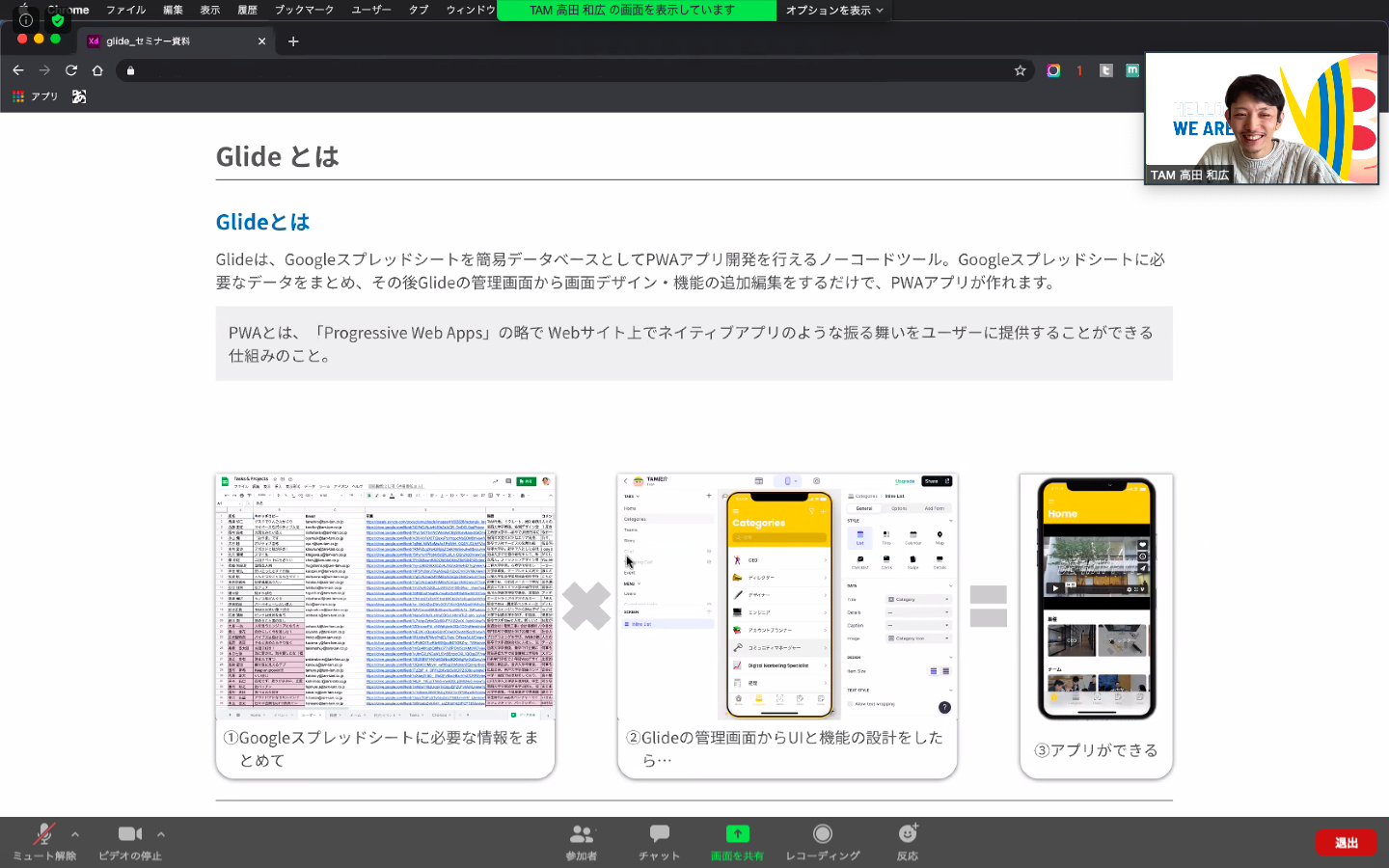Start recording with レコーディング
This screenshot has width=1389, height=868.
(x=823, y=842)
